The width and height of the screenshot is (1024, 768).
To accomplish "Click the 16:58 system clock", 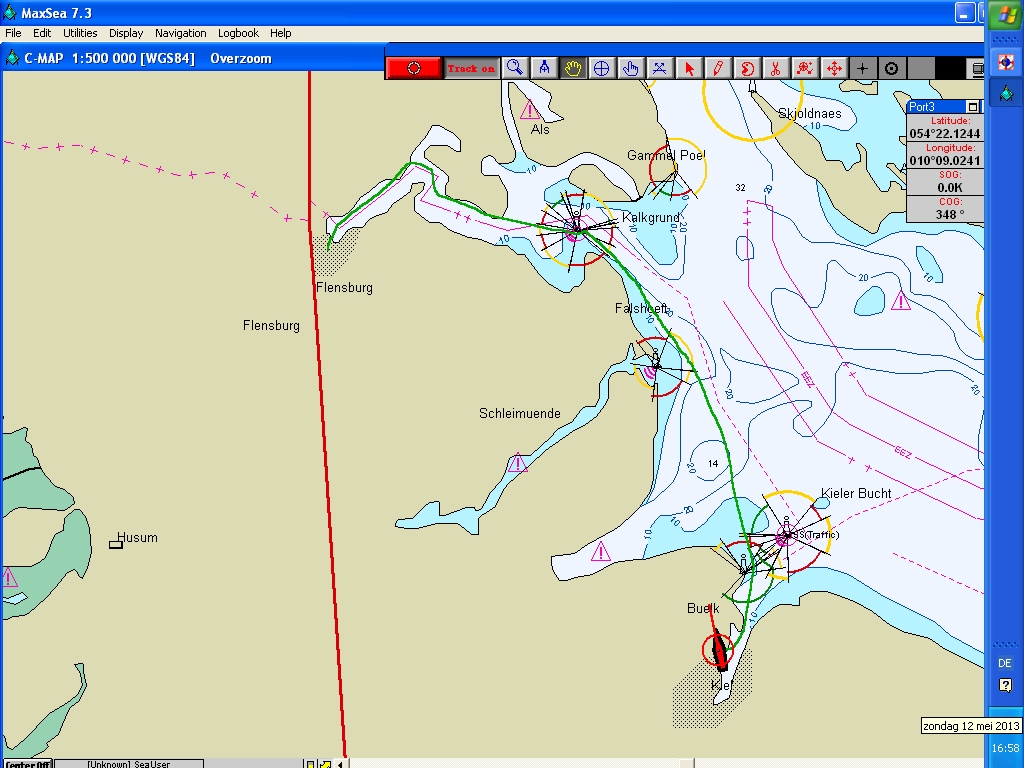I will tap(1005, 748).
